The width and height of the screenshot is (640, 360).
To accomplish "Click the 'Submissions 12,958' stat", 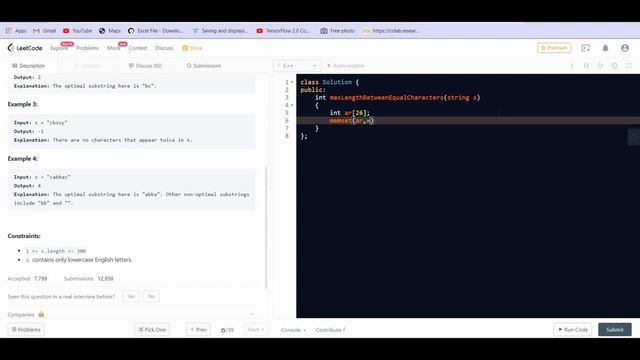I will [89, 278].
